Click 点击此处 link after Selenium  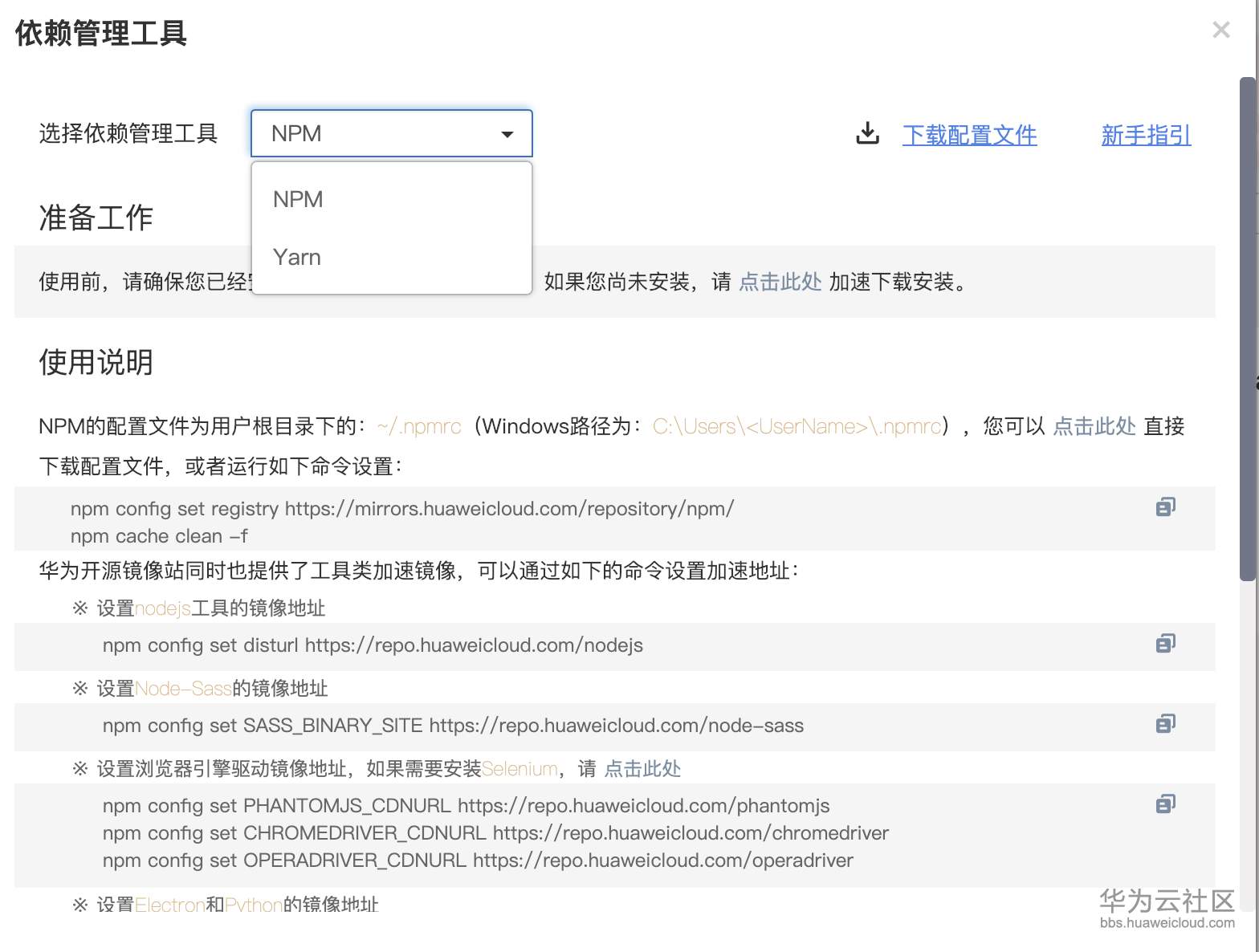[x=642, y=769]
